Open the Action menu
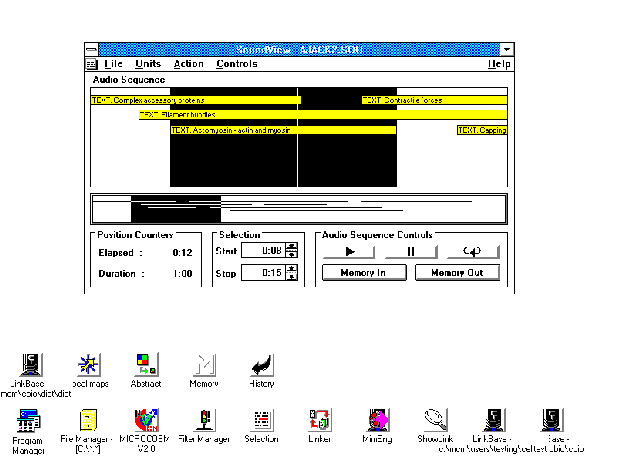This screenshot has height=463, width=618. point(189,64)
